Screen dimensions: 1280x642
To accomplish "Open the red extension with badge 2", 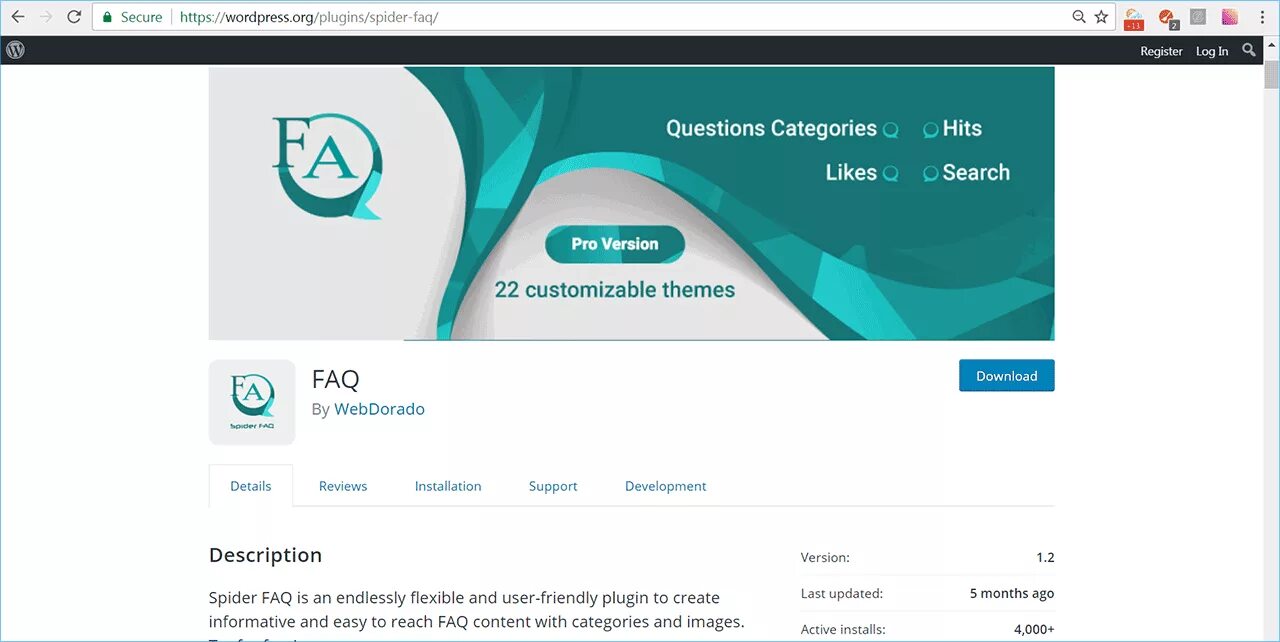I will coord(1167,18).
